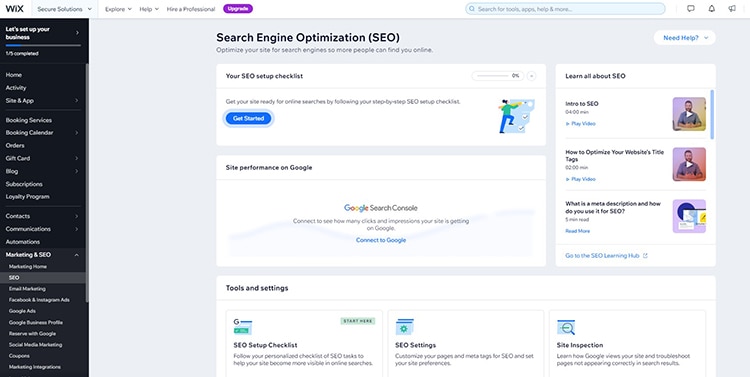The height and width of the screenshot is (377, 750).
Task: Open the meta description article thumbnail
Action: tap(689, 216)
